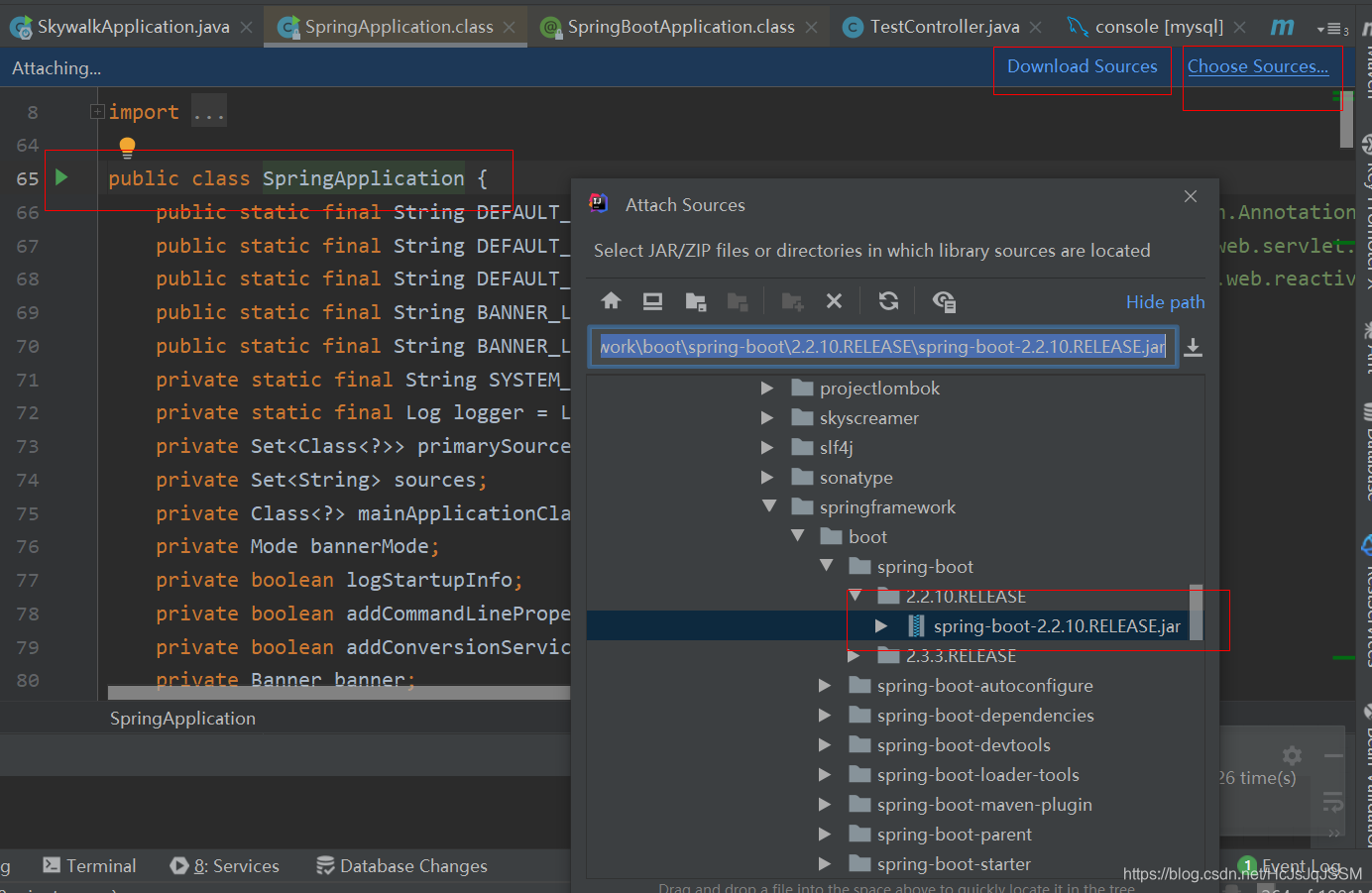Open the 8: Services tool window
Image resolution: width=1372 pixels, height=893 pixels.
pyautogui.click(x=225, y=865)
